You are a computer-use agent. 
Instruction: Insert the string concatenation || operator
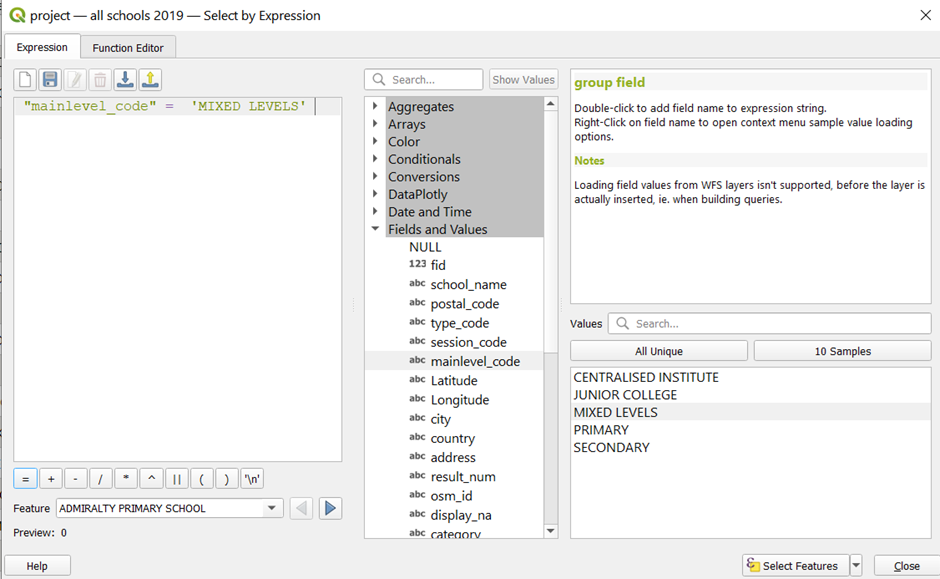pyautogui.click(x=177, y=478)
